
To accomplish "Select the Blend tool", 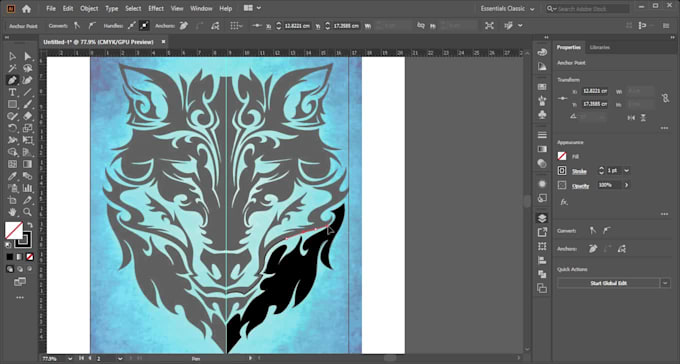I will (28, 176).
